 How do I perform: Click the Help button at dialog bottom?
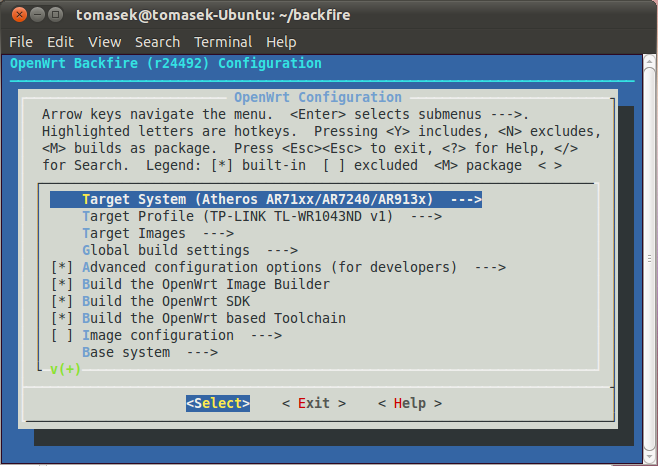point(410,403)
